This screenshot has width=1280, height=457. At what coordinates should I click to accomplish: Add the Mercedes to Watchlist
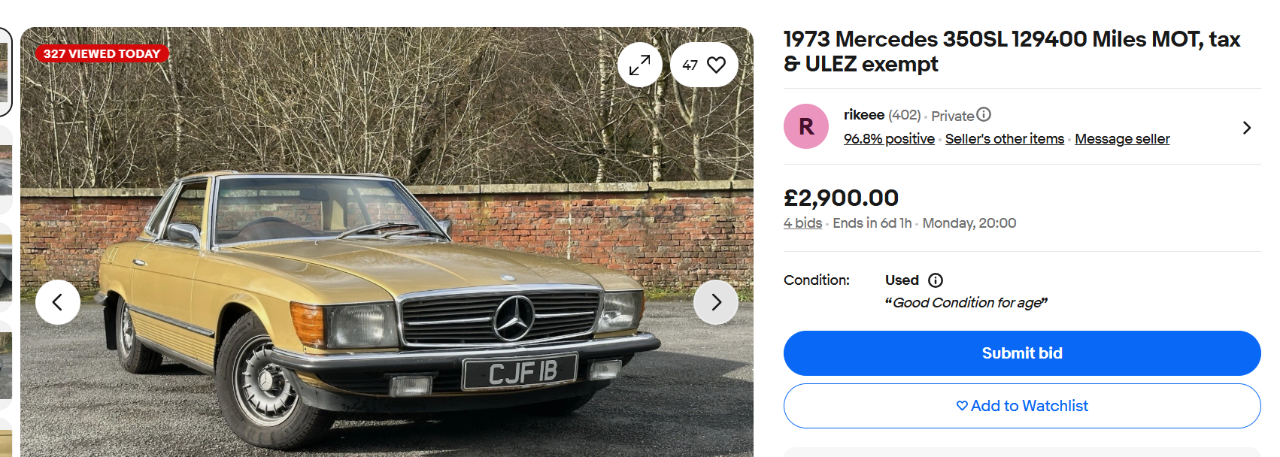coord(1021,406)
